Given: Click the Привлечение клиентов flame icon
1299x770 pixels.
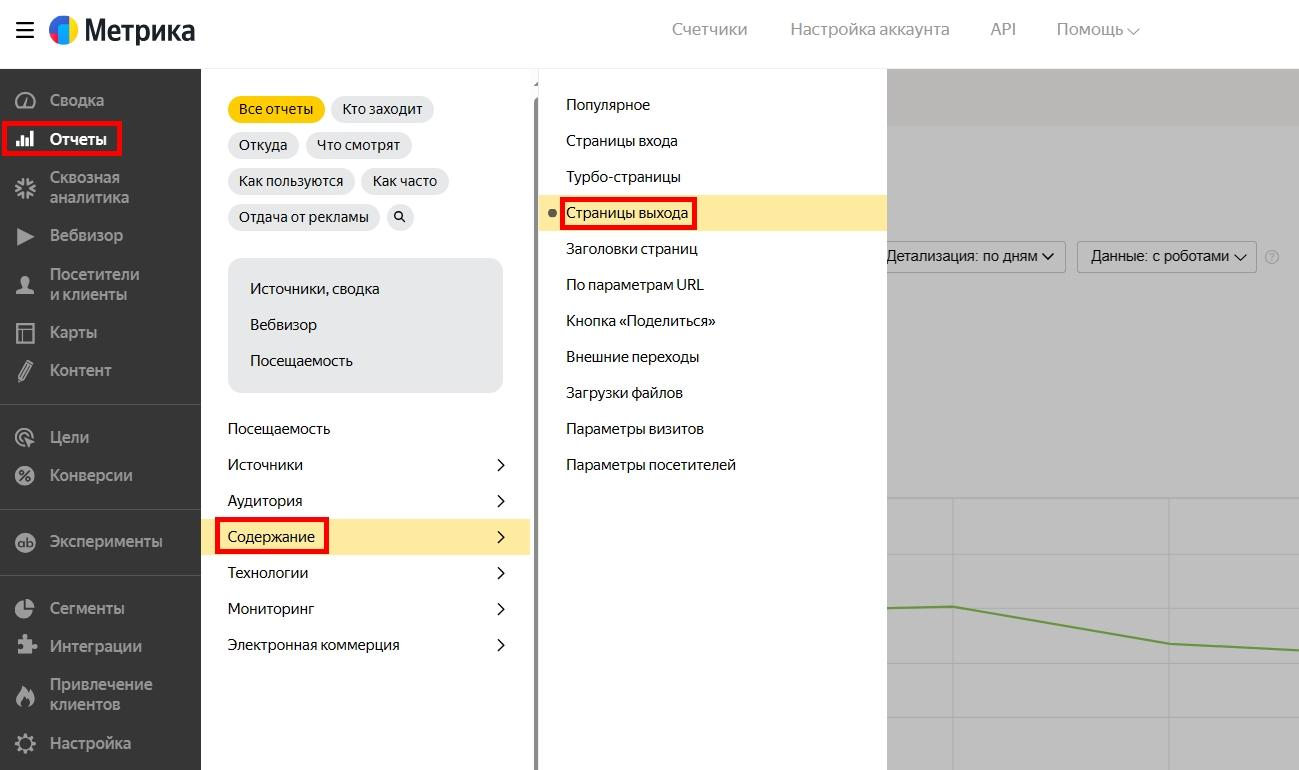Looking at the screenshot, I should point(26,695).
